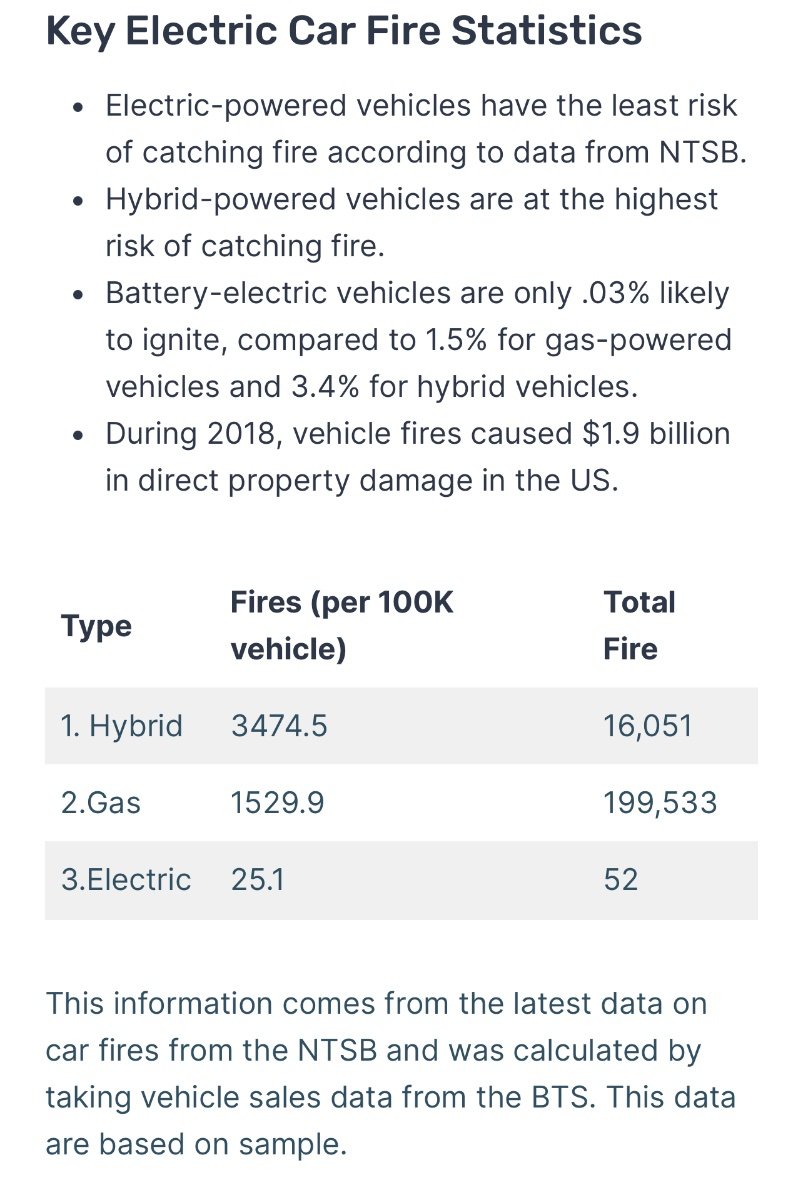Image resolution: width=803 pixels, height=1200 pixels.
Task: Click the Electric row label
Action: (126, 879)
